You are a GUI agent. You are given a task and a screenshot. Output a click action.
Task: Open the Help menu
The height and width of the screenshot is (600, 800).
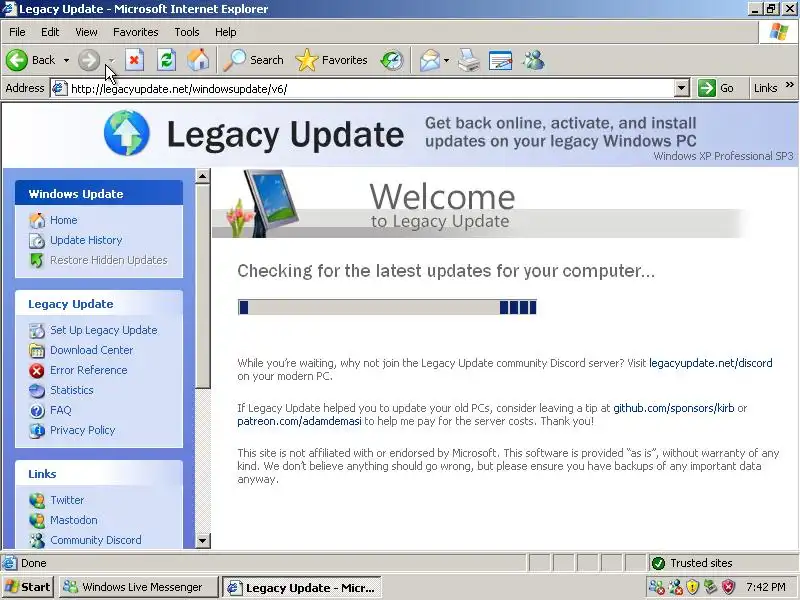tap(226, 32)
